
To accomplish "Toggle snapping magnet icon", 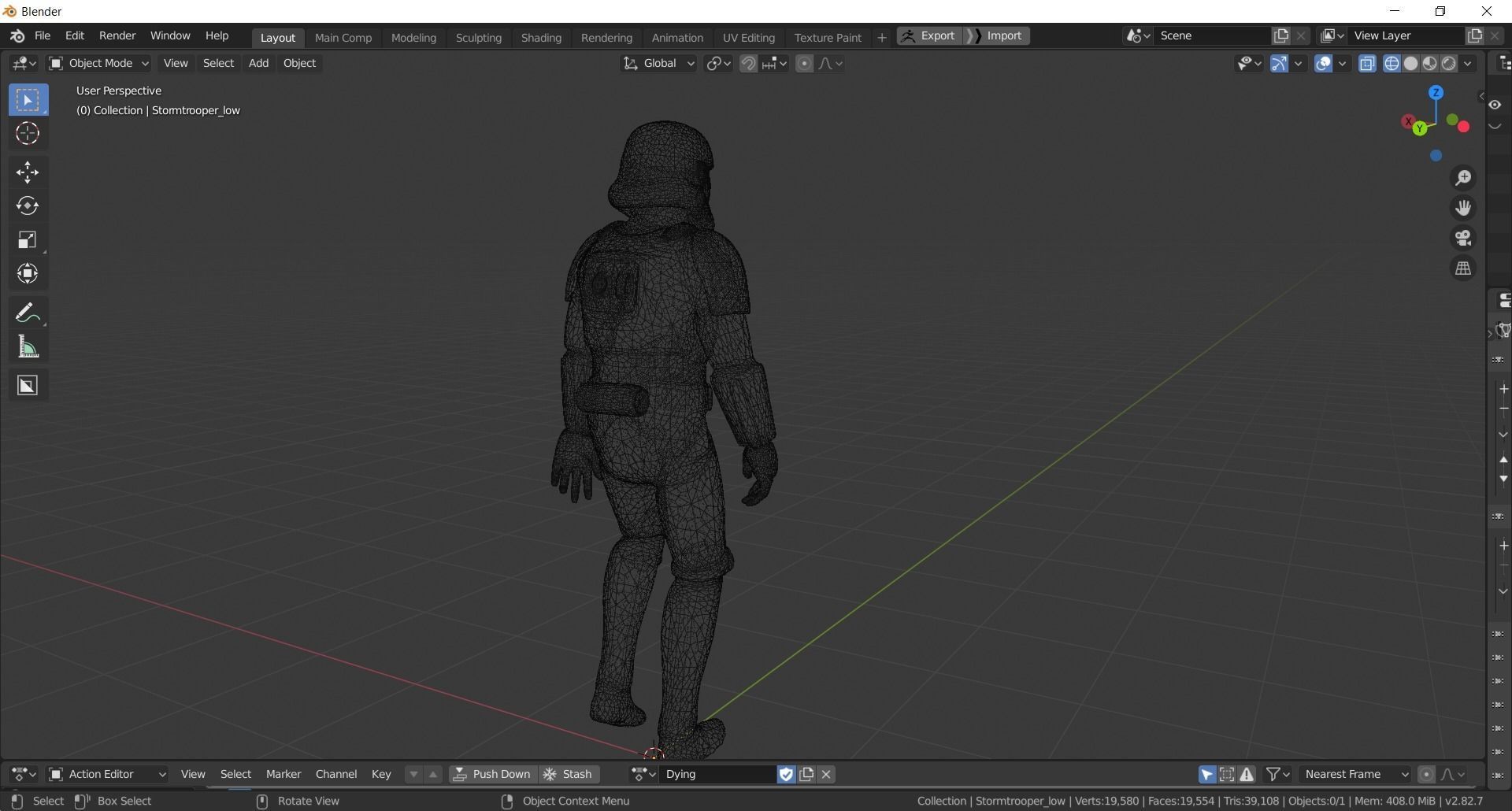I will click(x=748, y=64).
